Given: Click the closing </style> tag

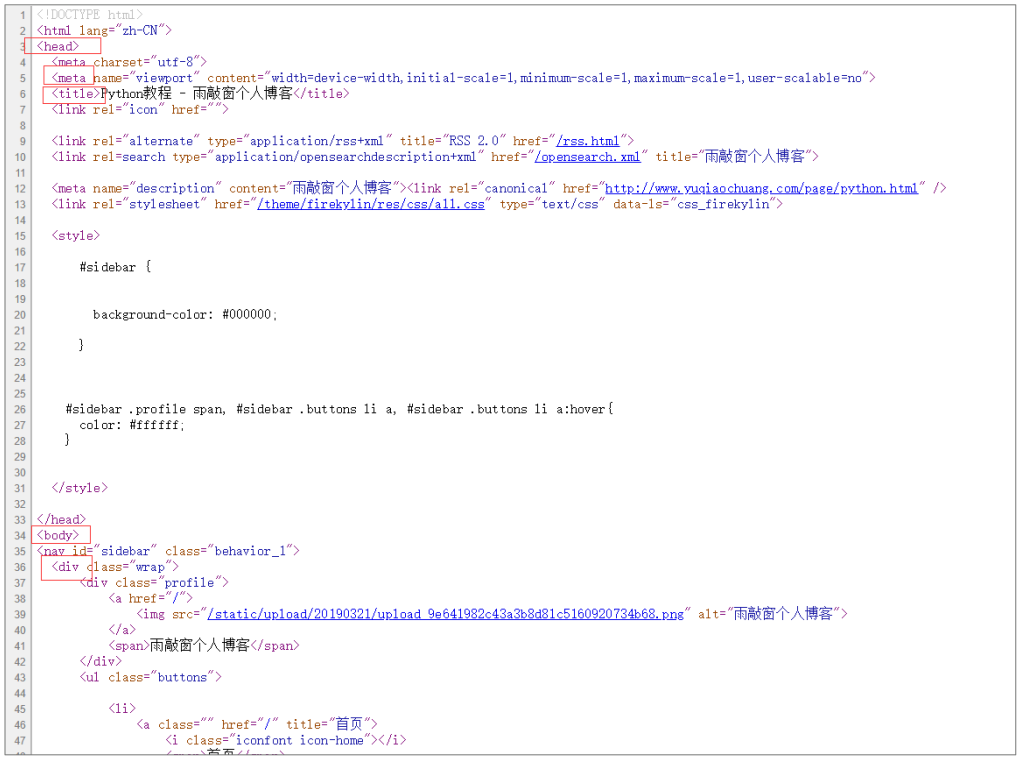Looking at the screenshot, I should [79, 488].
